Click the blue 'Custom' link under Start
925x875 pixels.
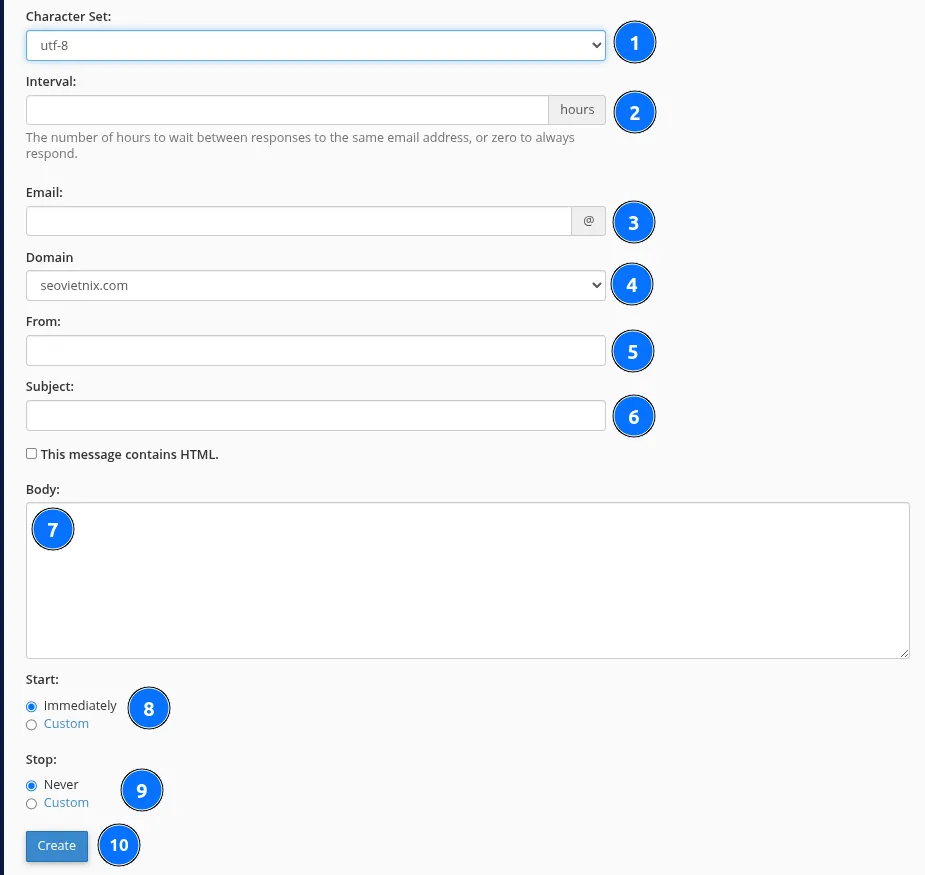point(66,723)
